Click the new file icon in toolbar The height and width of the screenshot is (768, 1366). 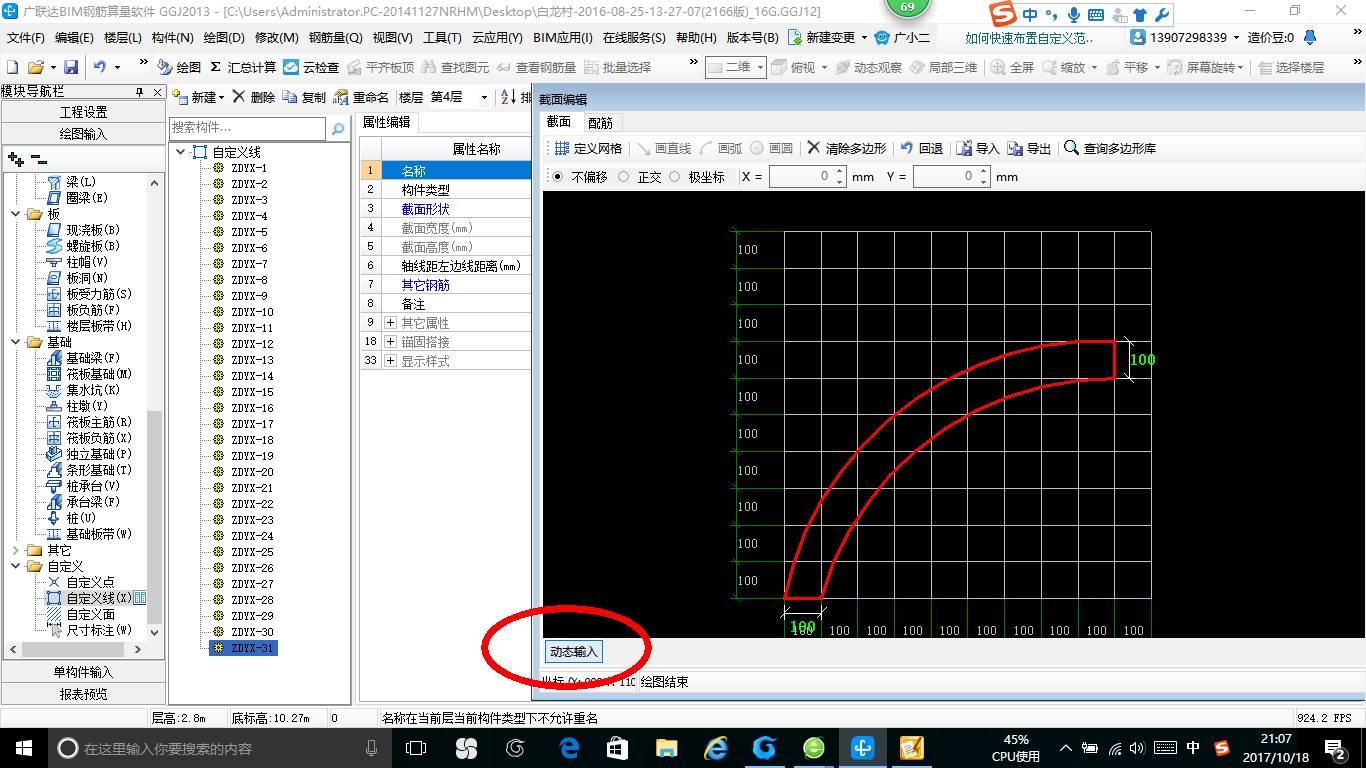coord(13,67)
